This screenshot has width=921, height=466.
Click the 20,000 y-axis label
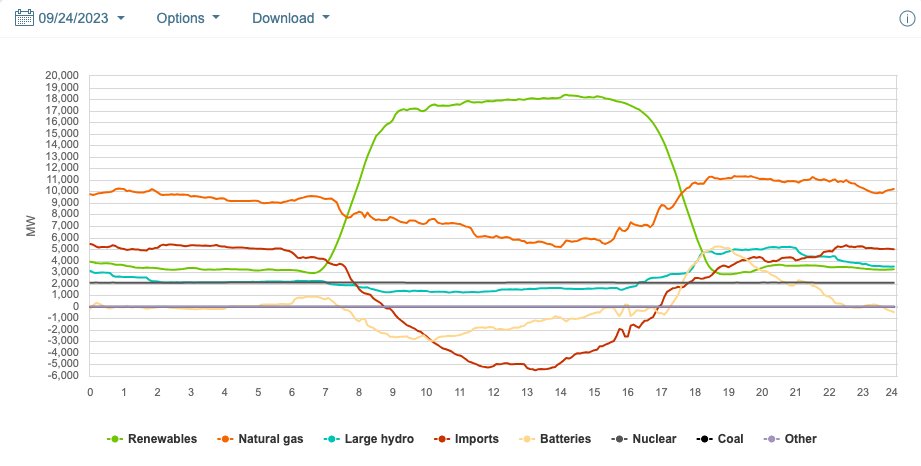(x=62, y=76)
